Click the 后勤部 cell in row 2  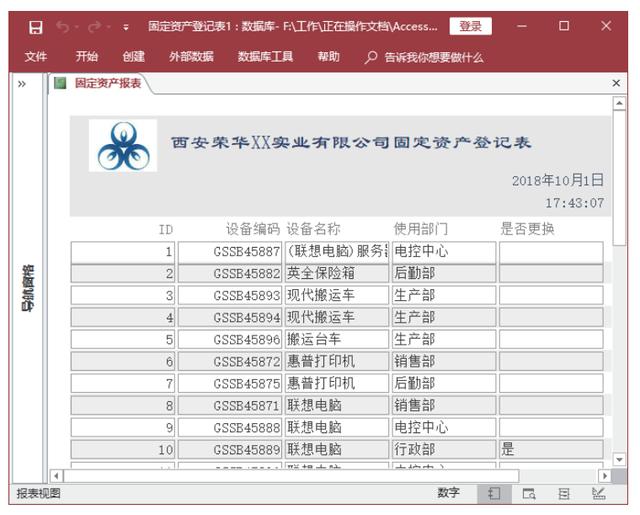click(x=444, y=273)
